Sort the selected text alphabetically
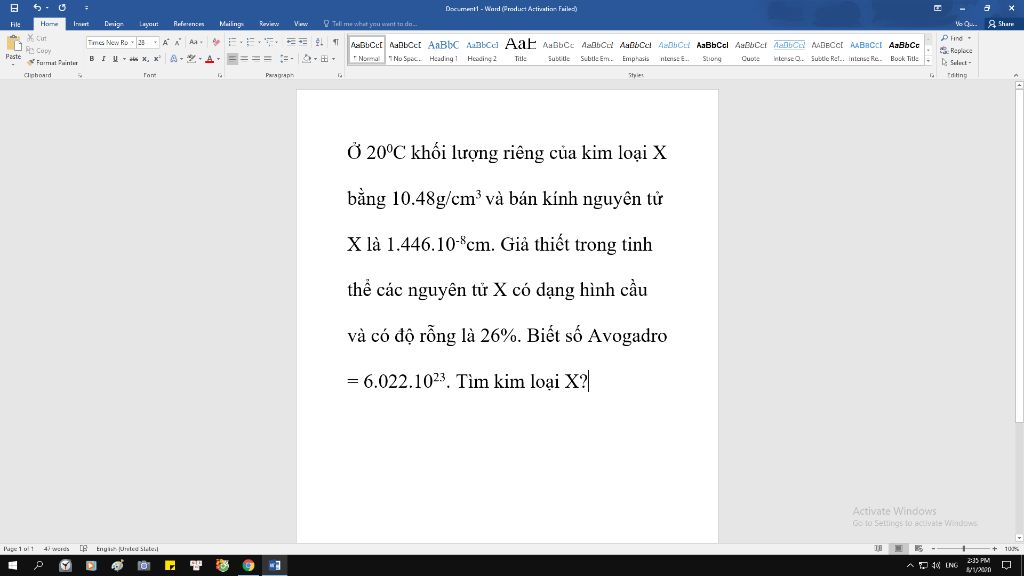1024x576 pixels. point(319,42)
